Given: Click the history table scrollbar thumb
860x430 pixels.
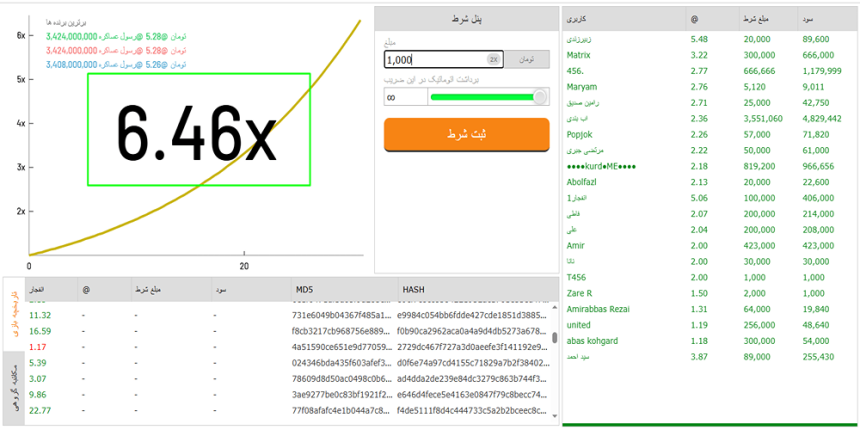Looking at the screenshot, I should click(x=555, y=338).
